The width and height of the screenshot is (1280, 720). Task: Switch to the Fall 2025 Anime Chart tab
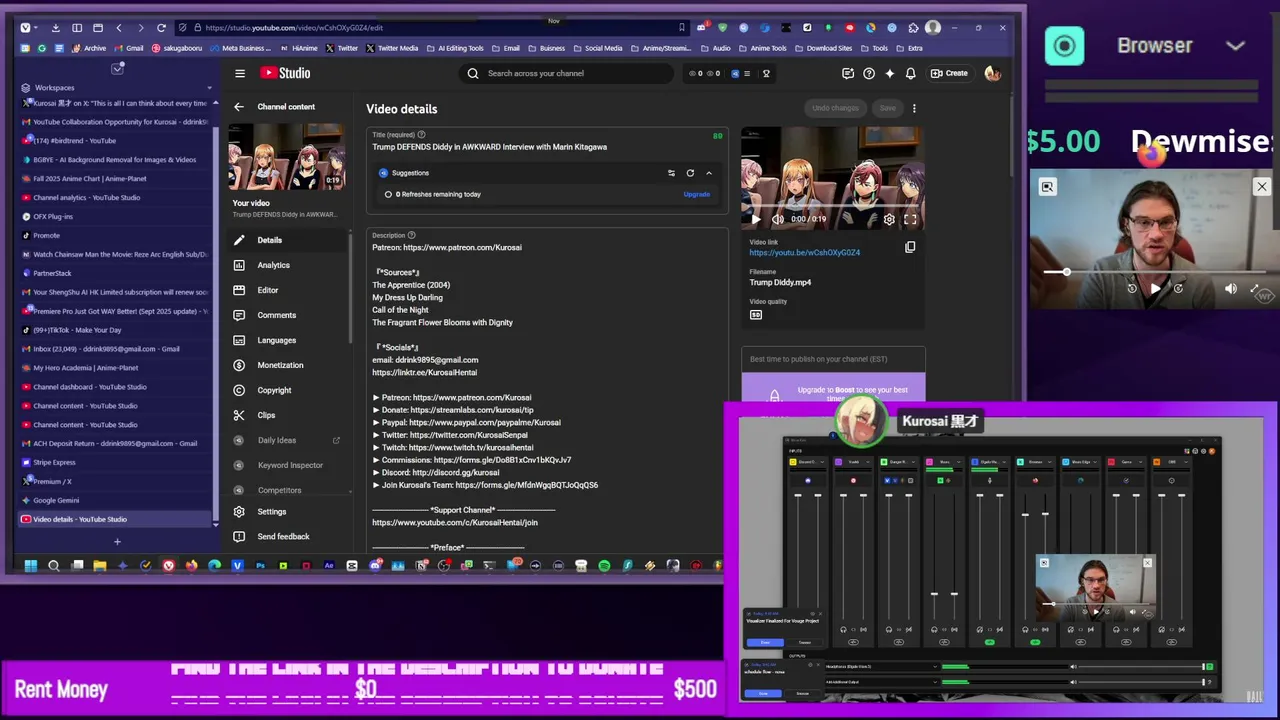point(115,178)
